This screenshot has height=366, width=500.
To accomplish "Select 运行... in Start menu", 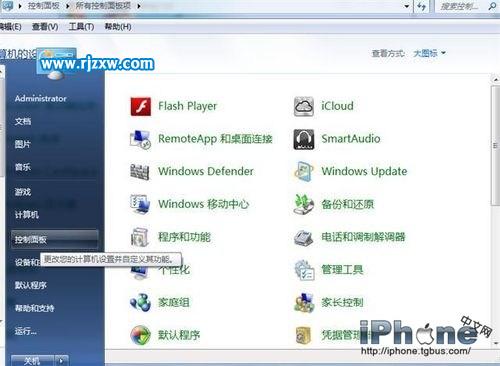I will click(26, 331).
